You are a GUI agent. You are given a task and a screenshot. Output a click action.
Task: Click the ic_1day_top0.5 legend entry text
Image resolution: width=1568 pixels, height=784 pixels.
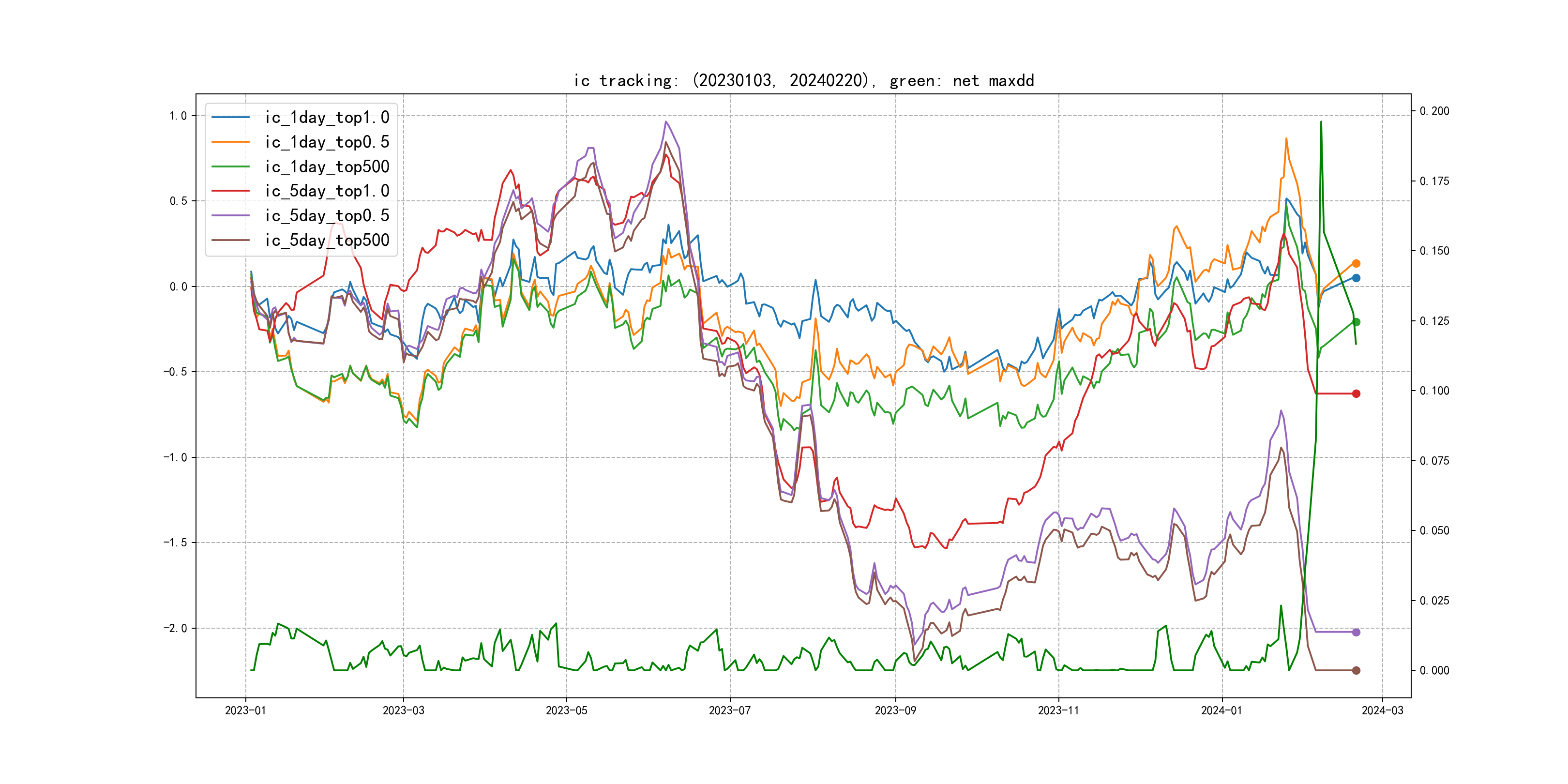click(x=327, y=142)
